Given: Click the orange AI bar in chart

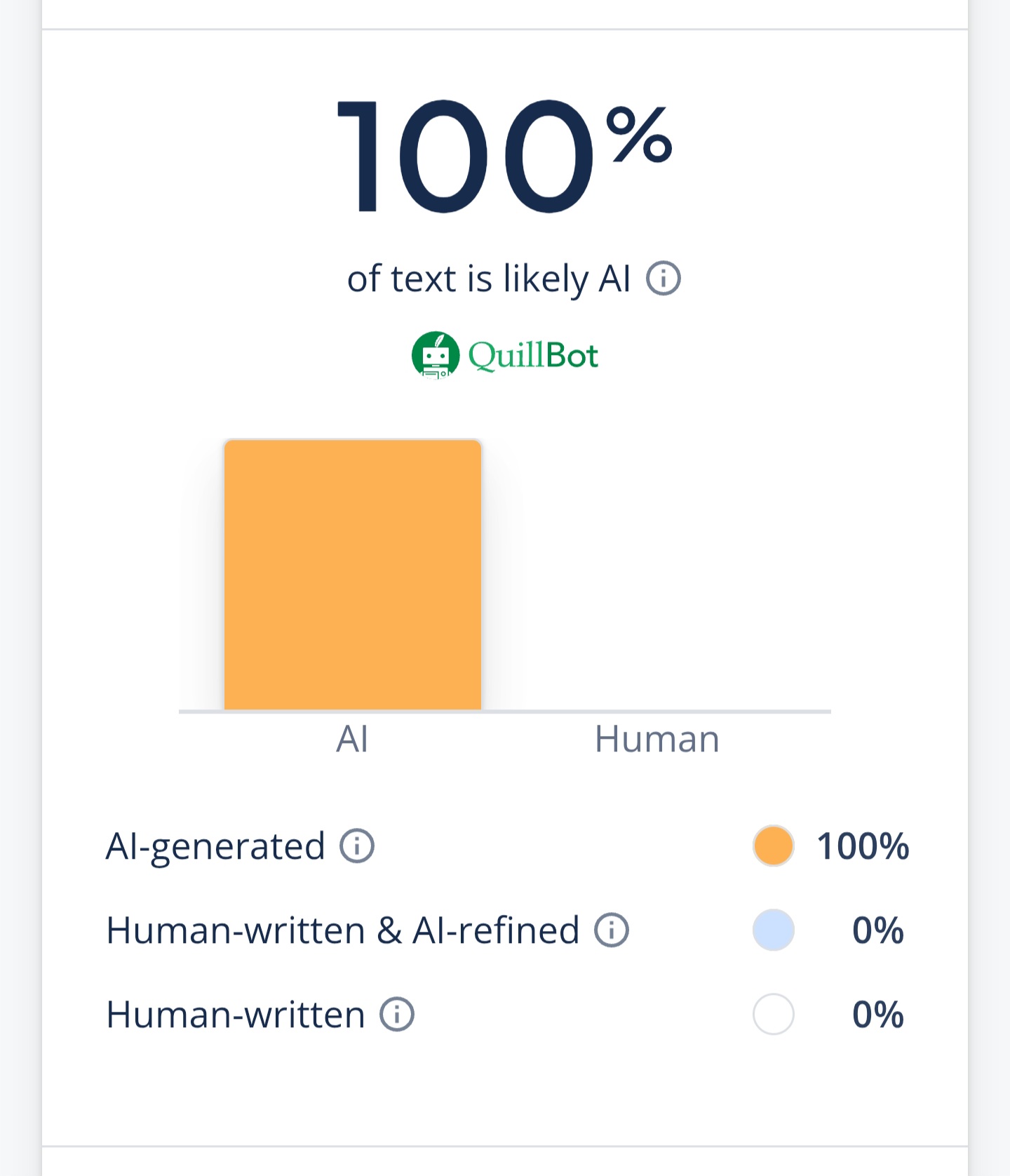Looking at the screenshot, I should point(353,575).
